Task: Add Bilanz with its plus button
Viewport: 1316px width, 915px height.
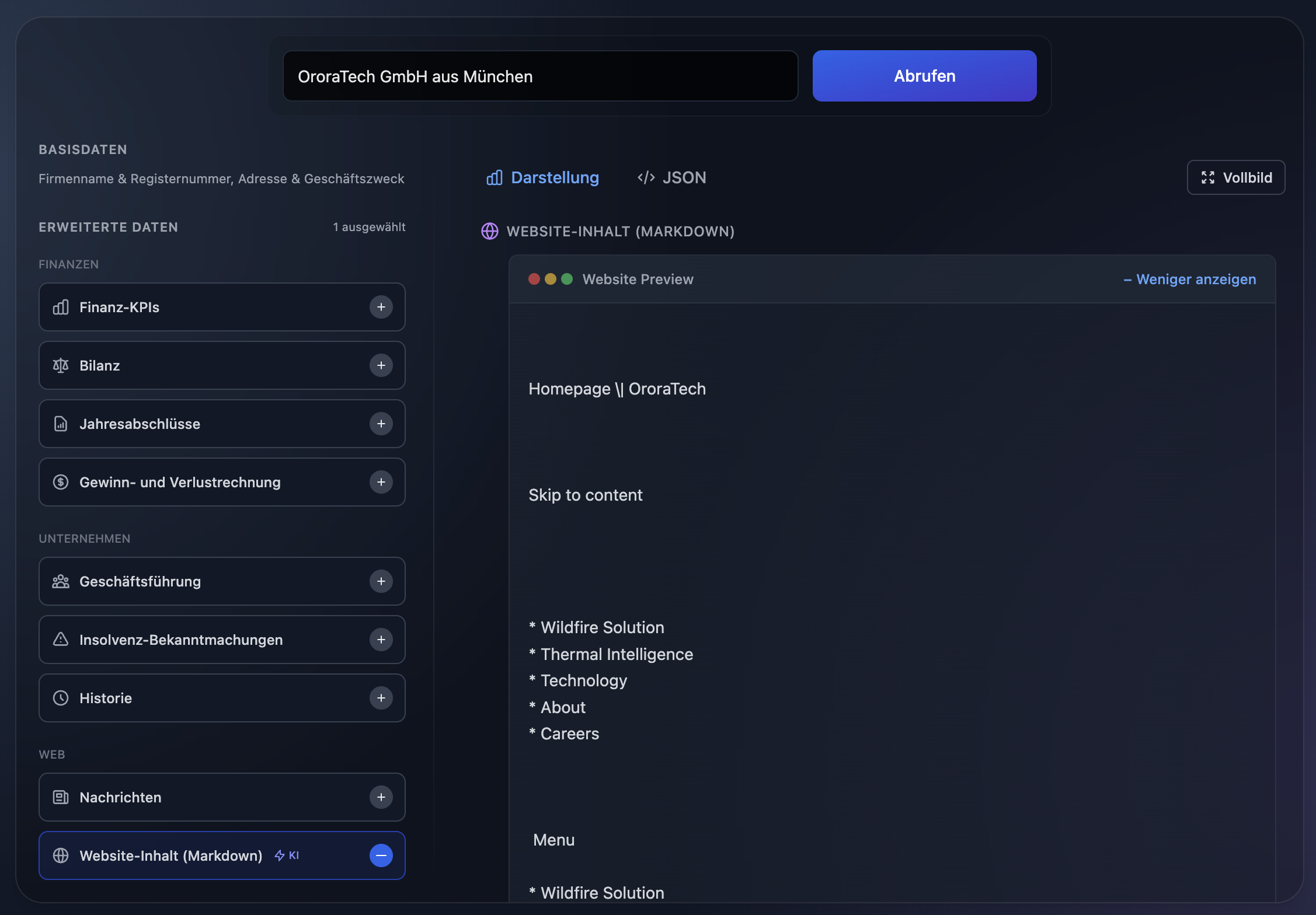Action: point(381,365)
